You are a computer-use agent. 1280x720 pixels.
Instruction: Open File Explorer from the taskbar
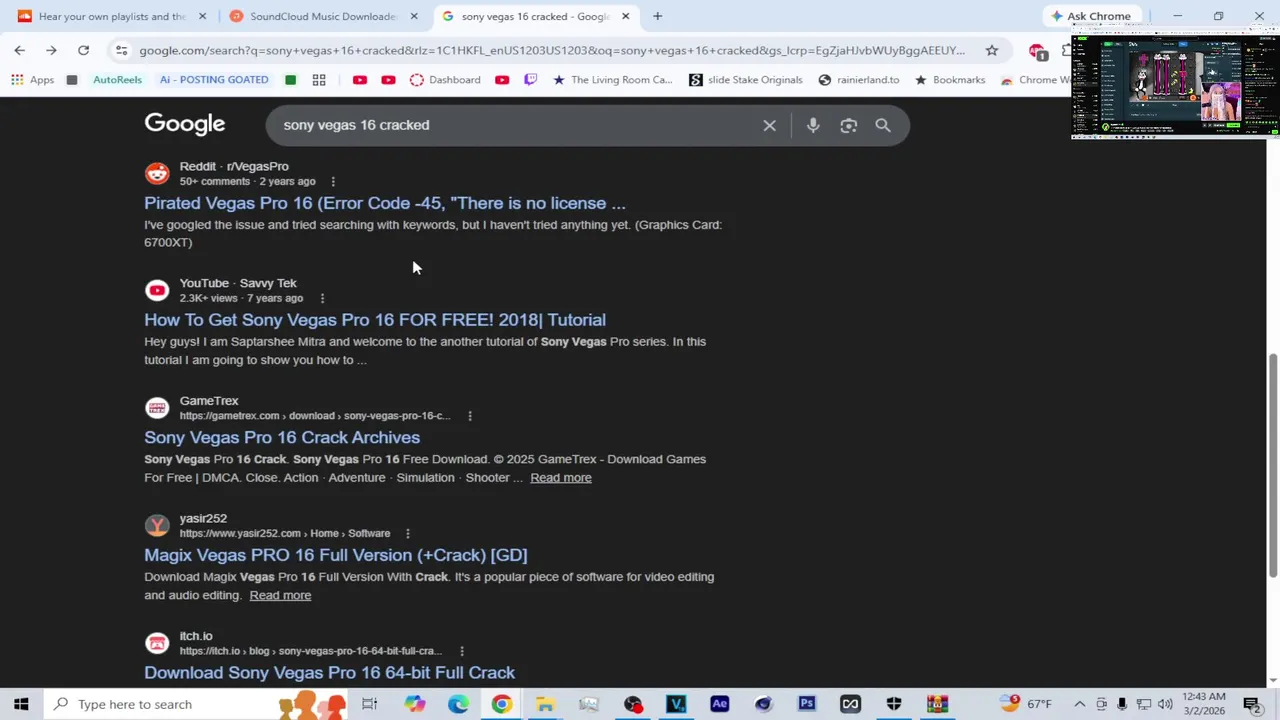pos(545,704)
